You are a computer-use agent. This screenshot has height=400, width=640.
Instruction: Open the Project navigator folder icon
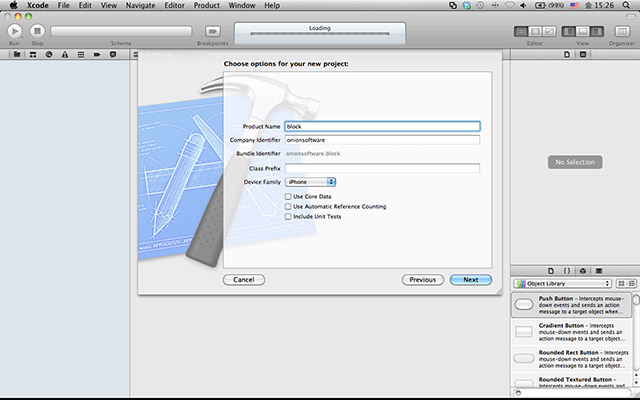(x=17, y=54)
